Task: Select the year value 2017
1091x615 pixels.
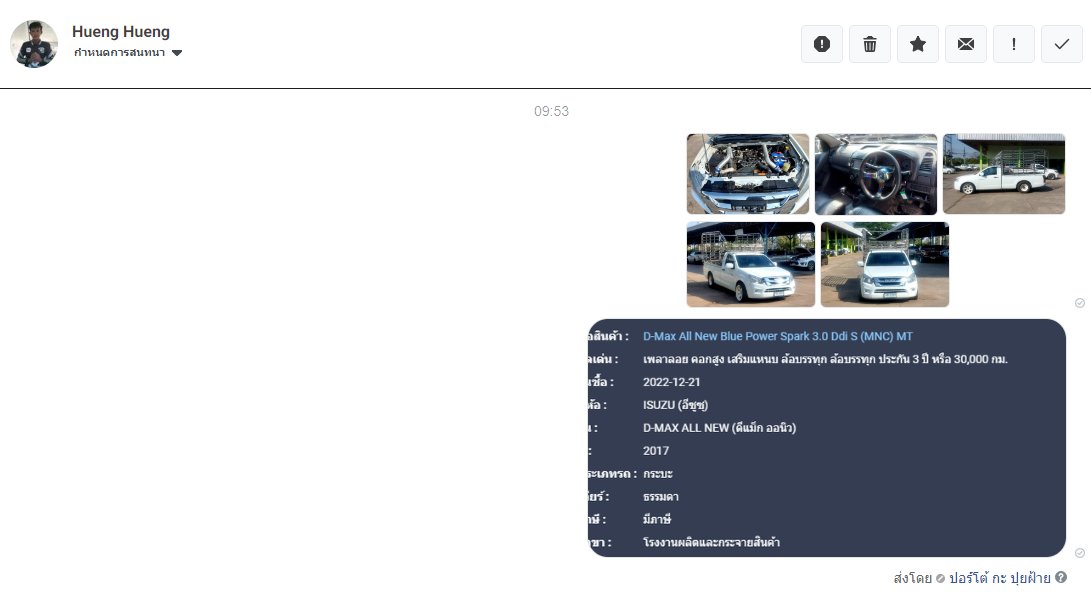Action: 656,451
